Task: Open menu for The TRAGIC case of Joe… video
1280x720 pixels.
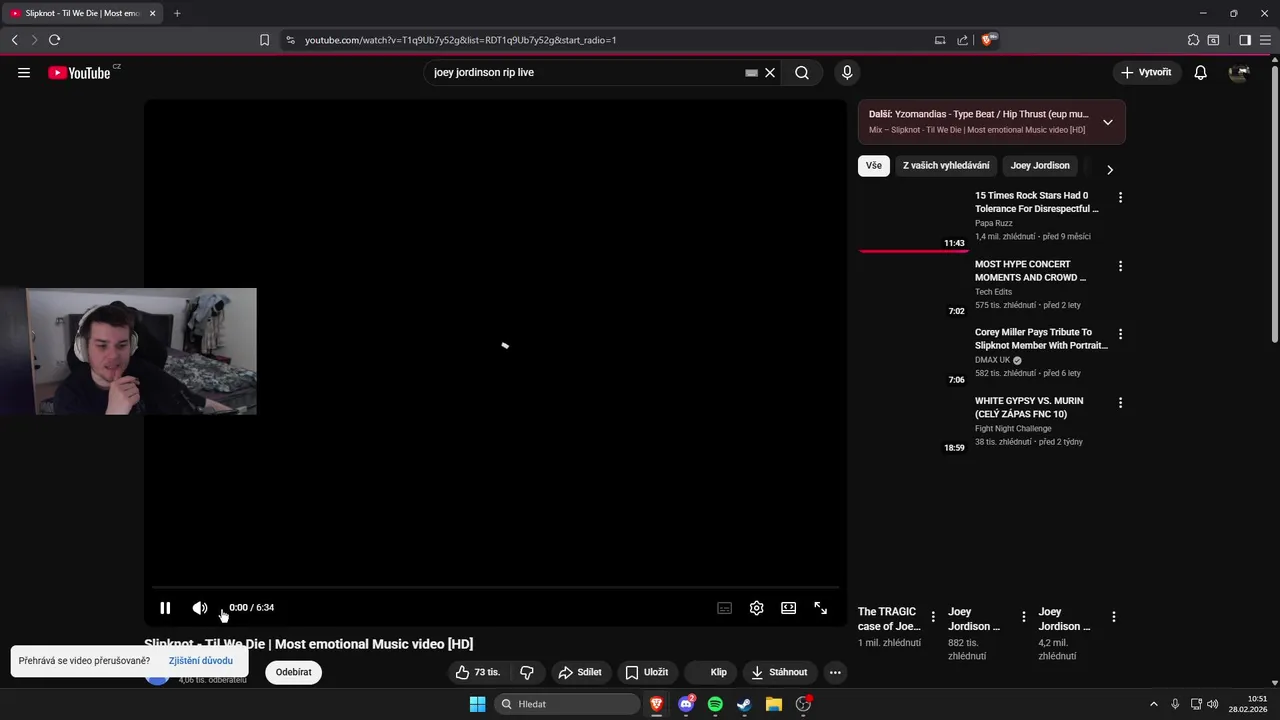Action: coord(933,617)
